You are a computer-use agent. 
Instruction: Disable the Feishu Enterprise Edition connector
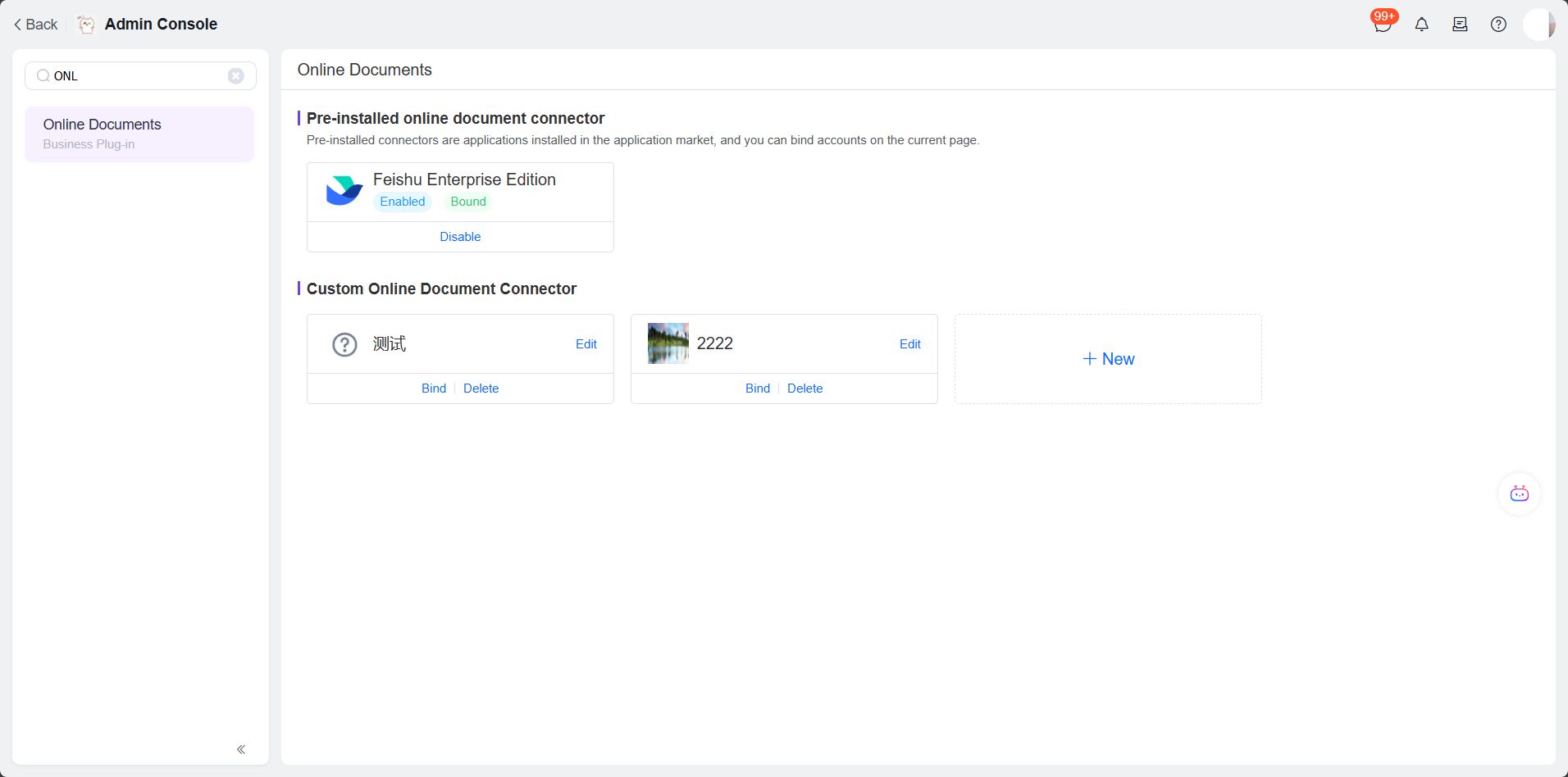[x=460, y=237]
